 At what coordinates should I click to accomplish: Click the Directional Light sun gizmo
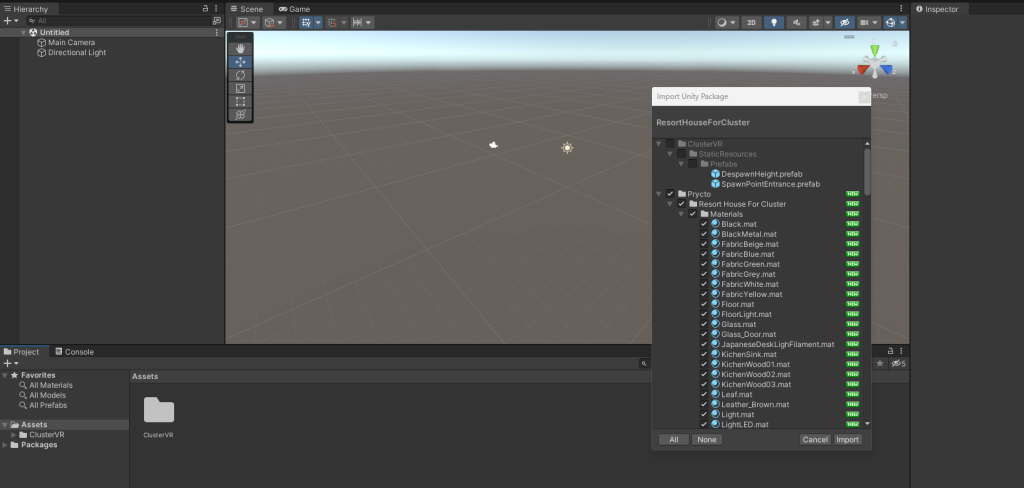click(567, 148)
